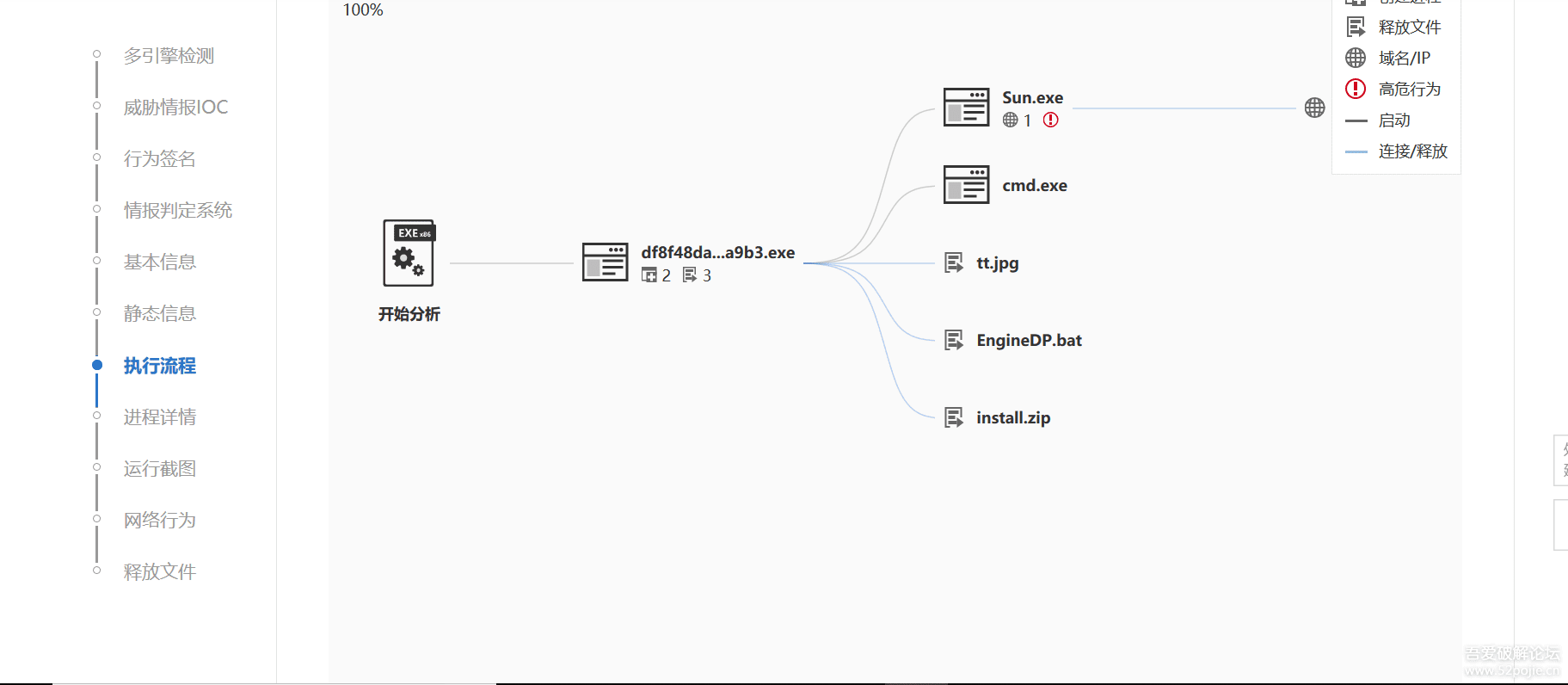1568x685 pixels.
Task: Click the 启动 legend line marker
Action: [1356, 120]
